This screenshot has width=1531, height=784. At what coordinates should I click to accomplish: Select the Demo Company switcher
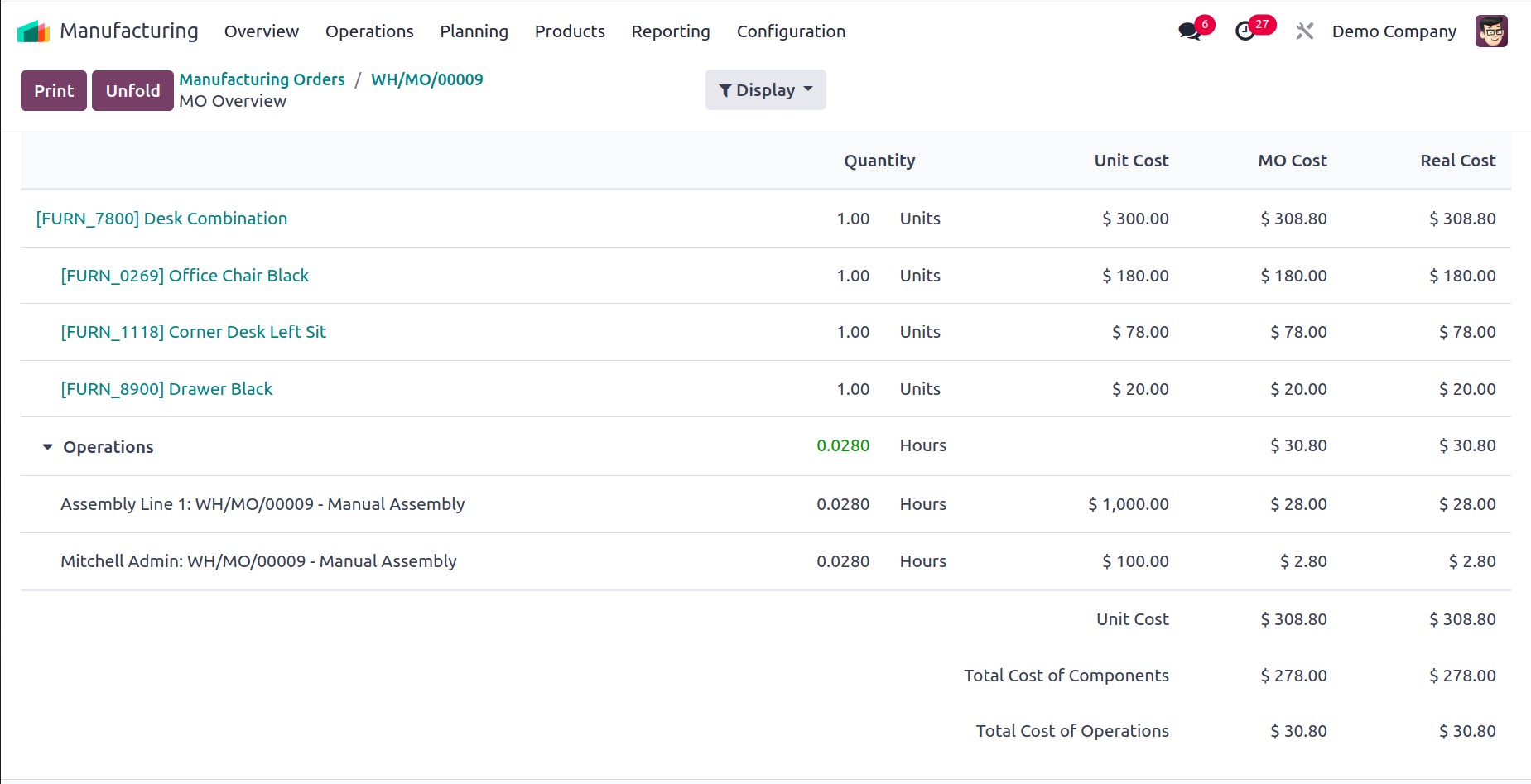coord(1394,31)
